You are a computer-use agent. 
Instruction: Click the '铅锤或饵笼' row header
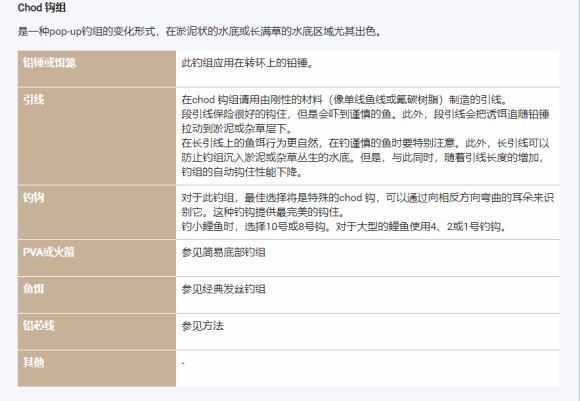coord(97,69)
